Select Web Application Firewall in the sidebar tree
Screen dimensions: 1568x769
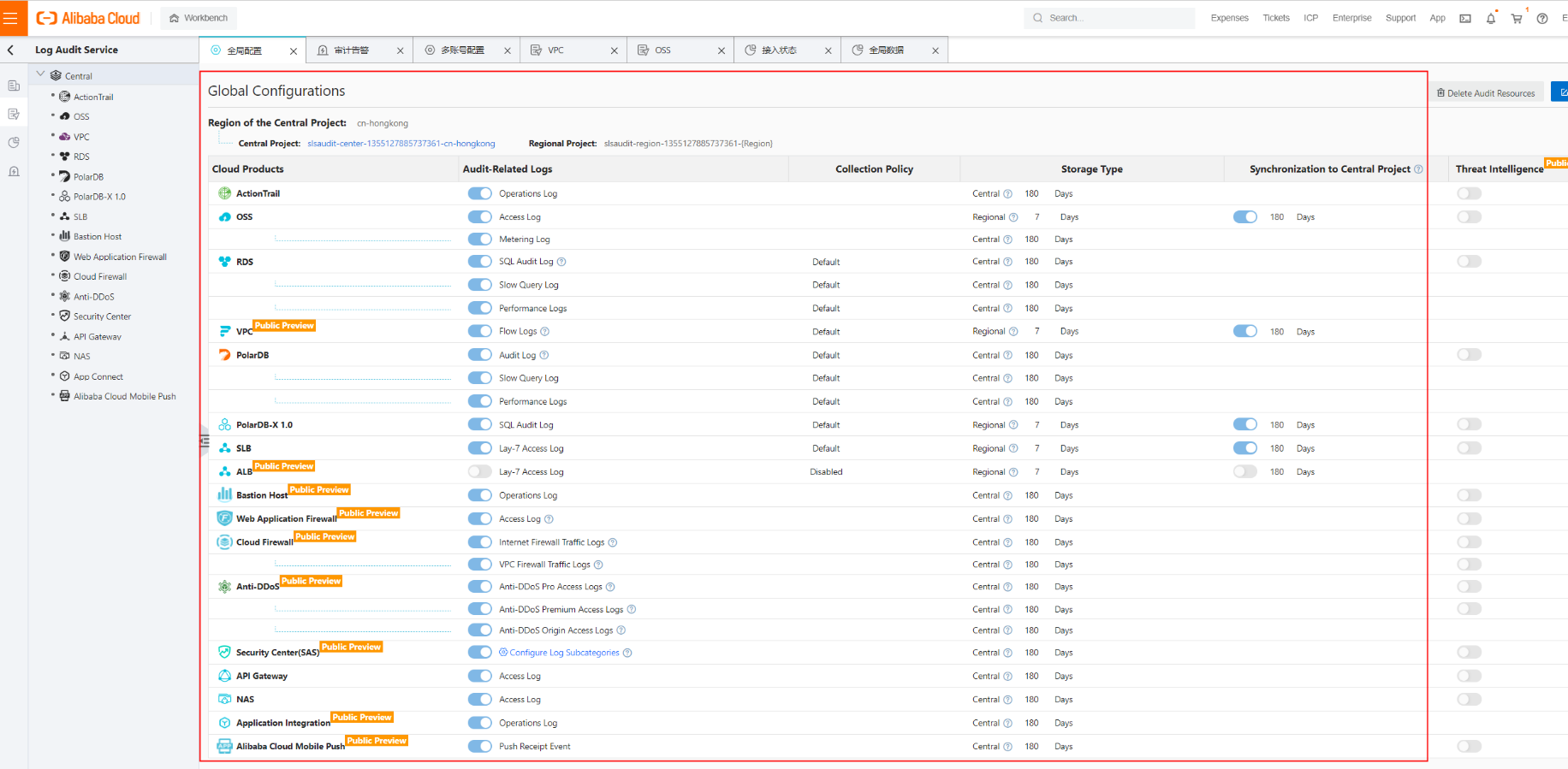120,257
